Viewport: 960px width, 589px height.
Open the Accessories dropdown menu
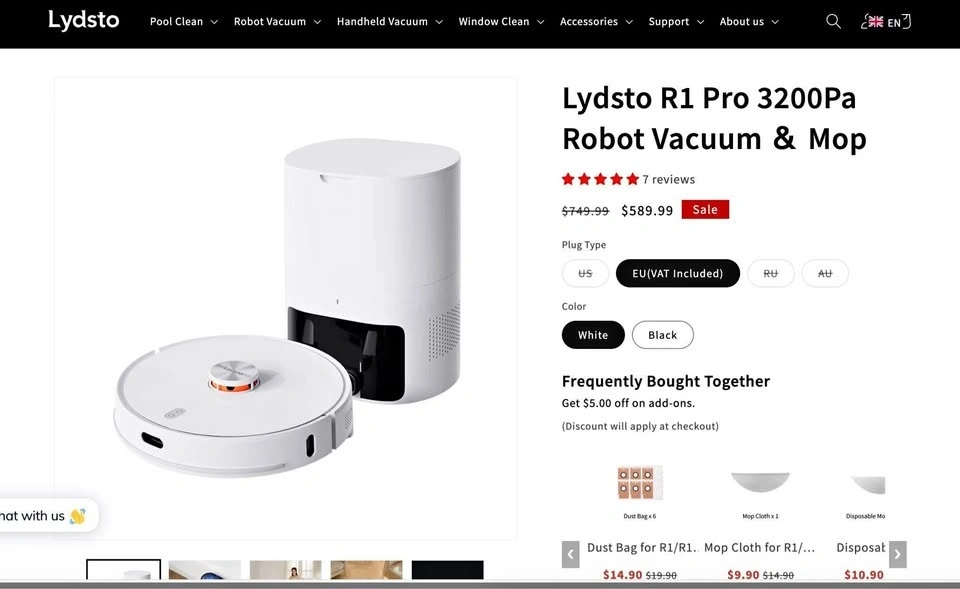tap(596, 21)
